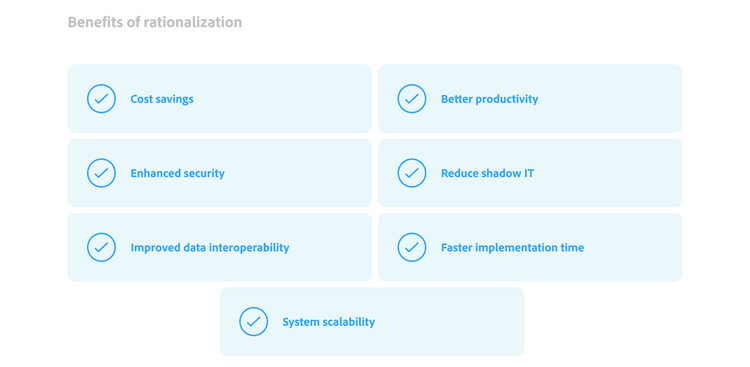Click the checkmark icon for Improved data interoperability
This screenshot has width=750, height=367.
[101, 247]
